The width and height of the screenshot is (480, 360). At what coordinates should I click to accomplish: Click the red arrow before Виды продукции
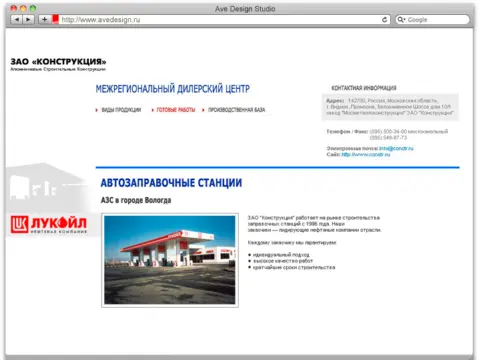pos(97,110)
